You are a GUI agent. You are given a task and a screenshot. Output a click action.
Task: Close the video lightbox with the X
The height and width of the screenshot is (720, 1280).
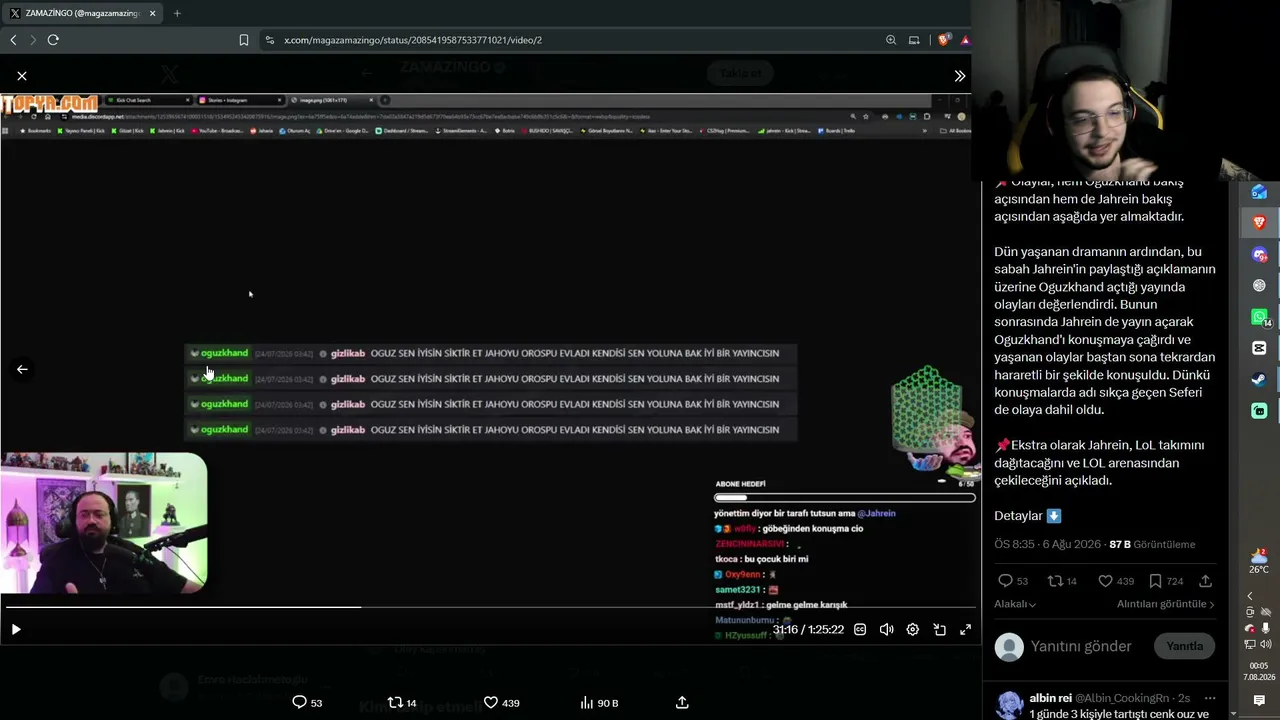tap(22, 76)
